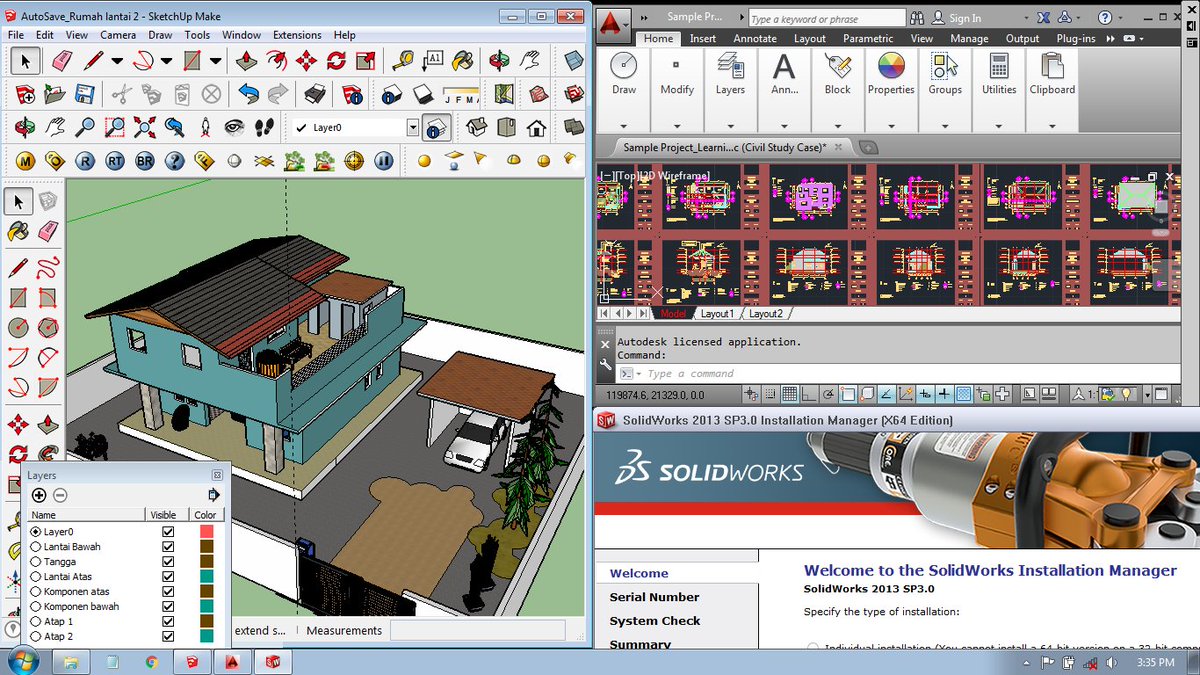Click the Add Layer plus icon
1200x675 pixels.
39,495
